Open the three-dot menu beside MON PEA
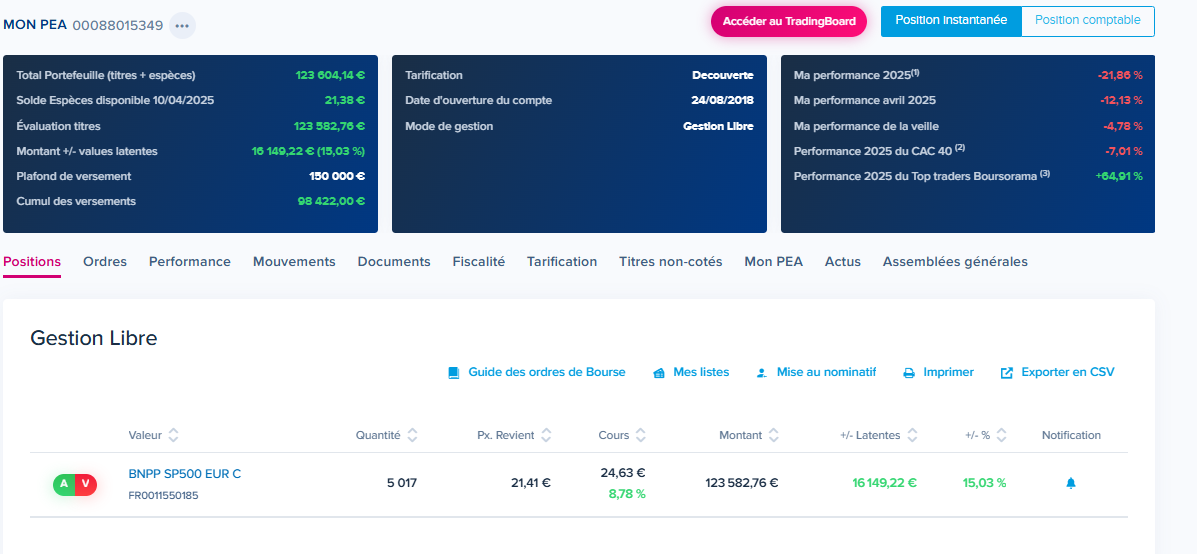The height and width of the screenshot is (554, 1197). (182, 25)
